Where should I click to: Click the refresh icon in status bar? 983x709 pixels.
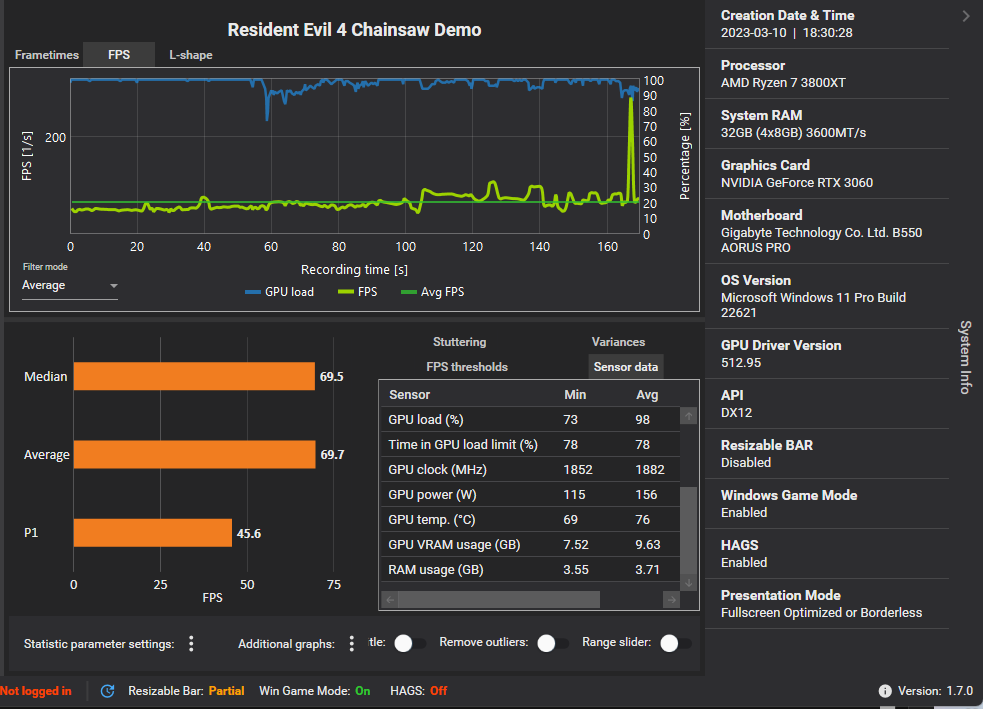[x=108, y=691]
